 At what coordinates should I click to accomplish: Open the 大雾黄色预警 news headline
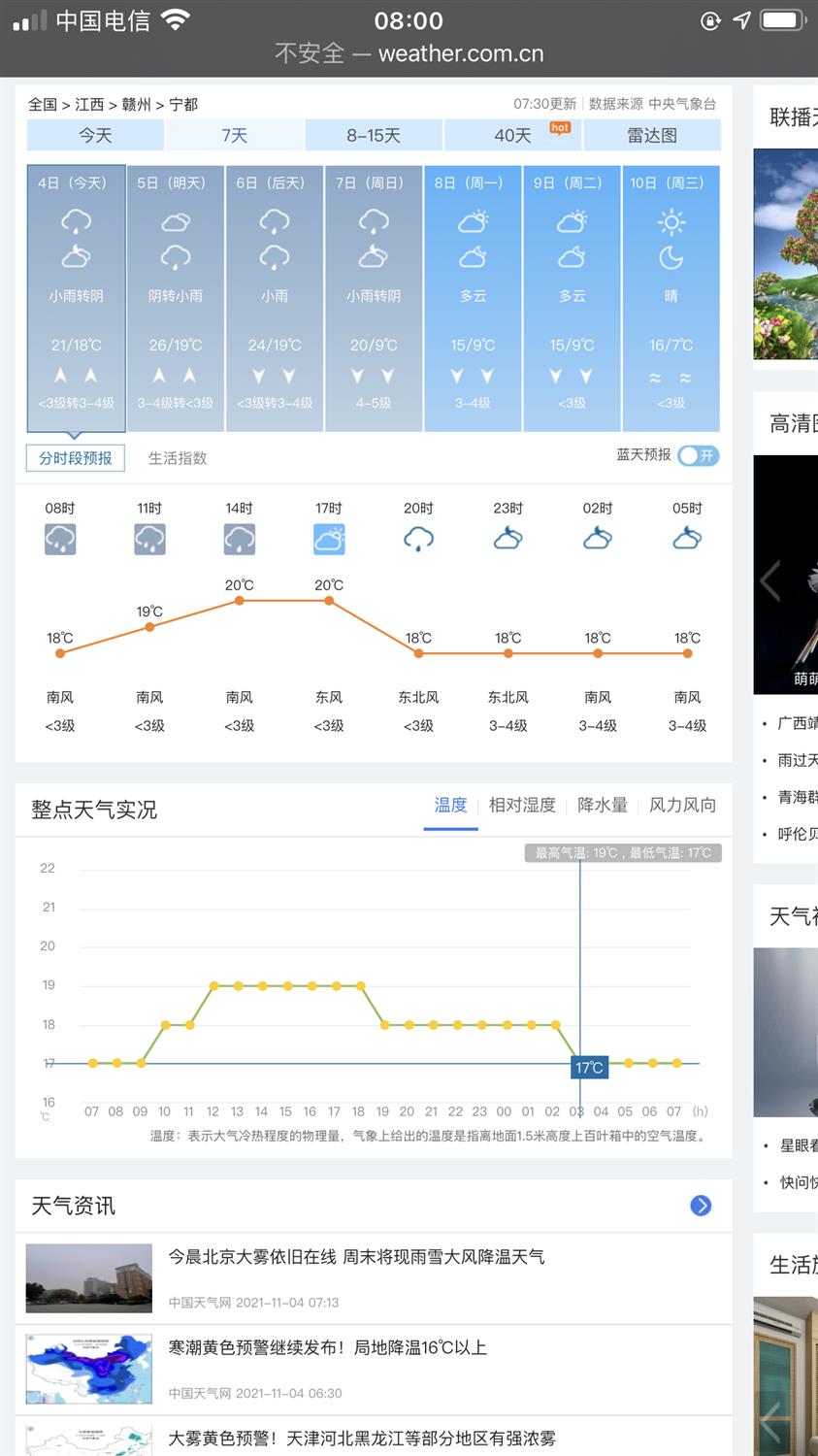[x=362, y=1439]
